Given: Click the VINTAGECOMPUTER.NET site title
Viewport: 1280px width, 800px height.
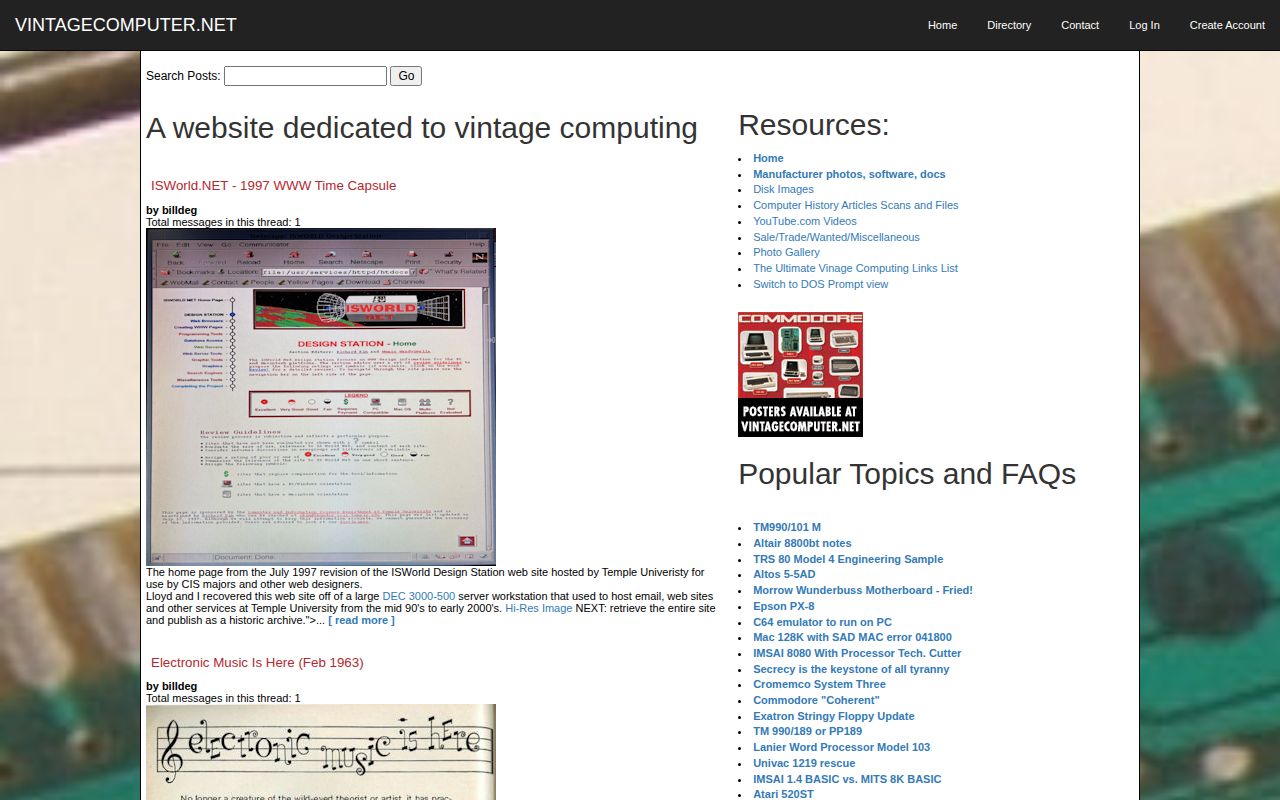Looking at the screenshot, I should coord(126,24).
